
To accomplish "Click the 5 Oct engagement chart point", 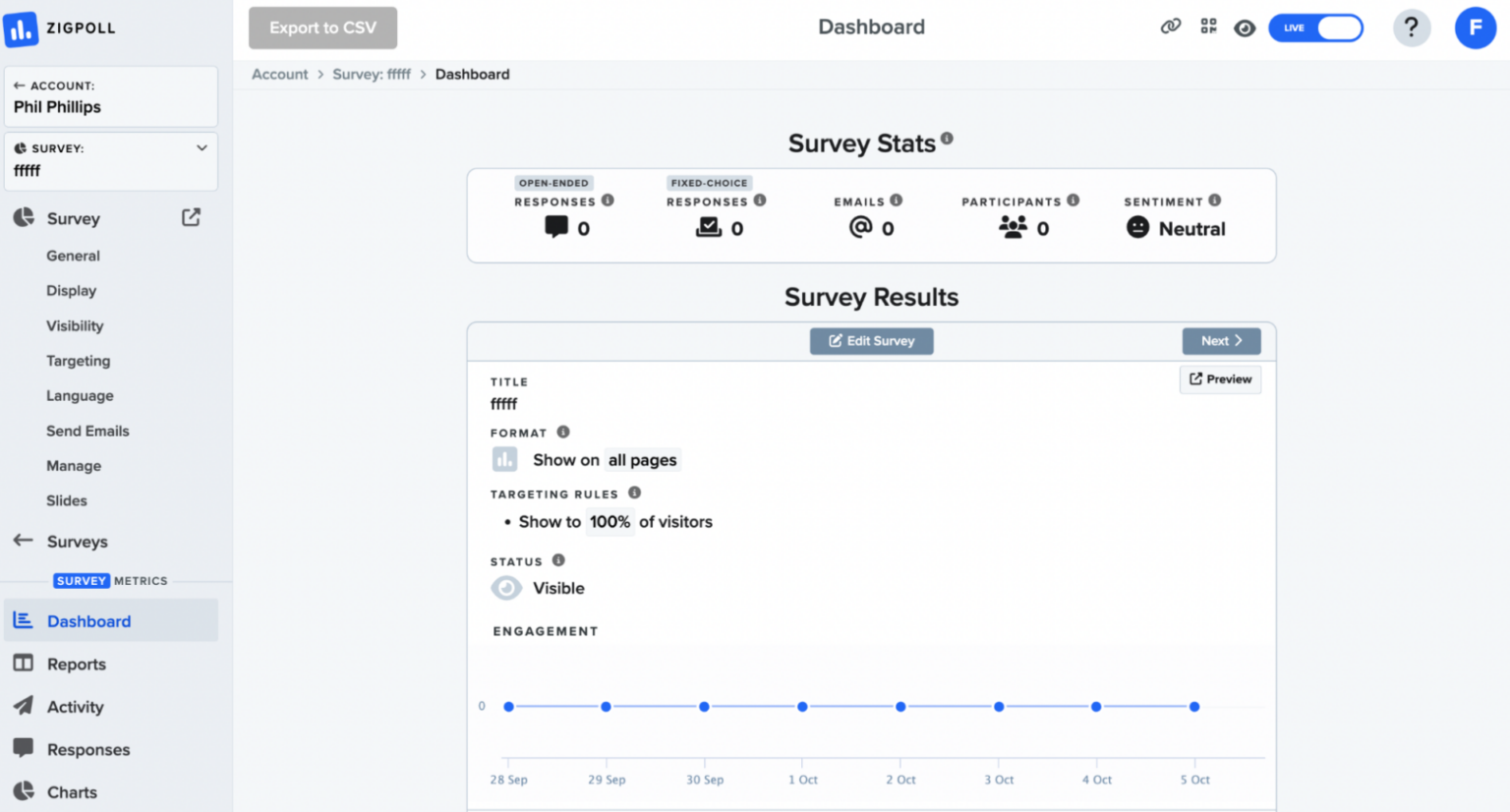I will point(1193,706).
